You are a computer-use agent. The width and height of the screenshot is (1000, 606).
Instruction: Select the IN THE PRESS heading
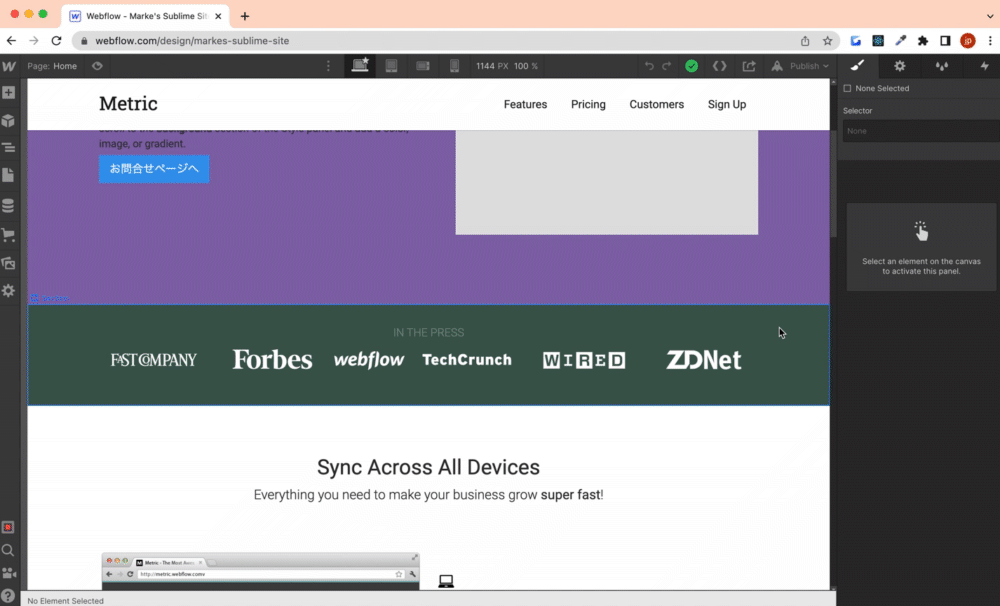click(x=429, y=332)
